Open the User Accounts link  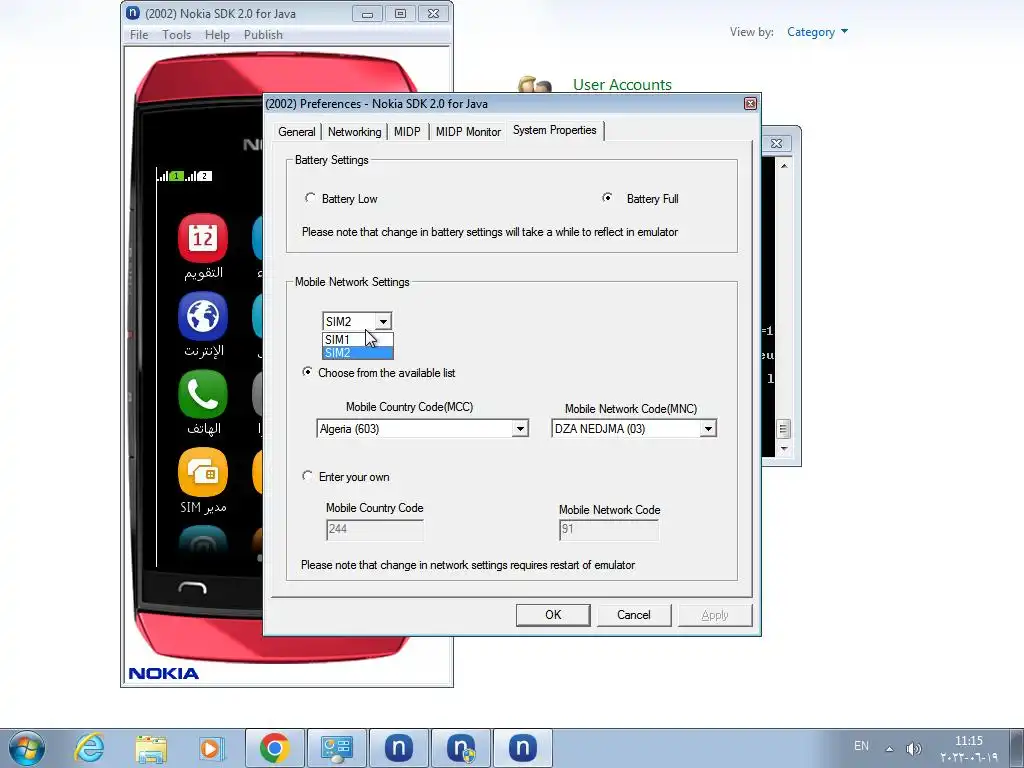coord(622,84)
